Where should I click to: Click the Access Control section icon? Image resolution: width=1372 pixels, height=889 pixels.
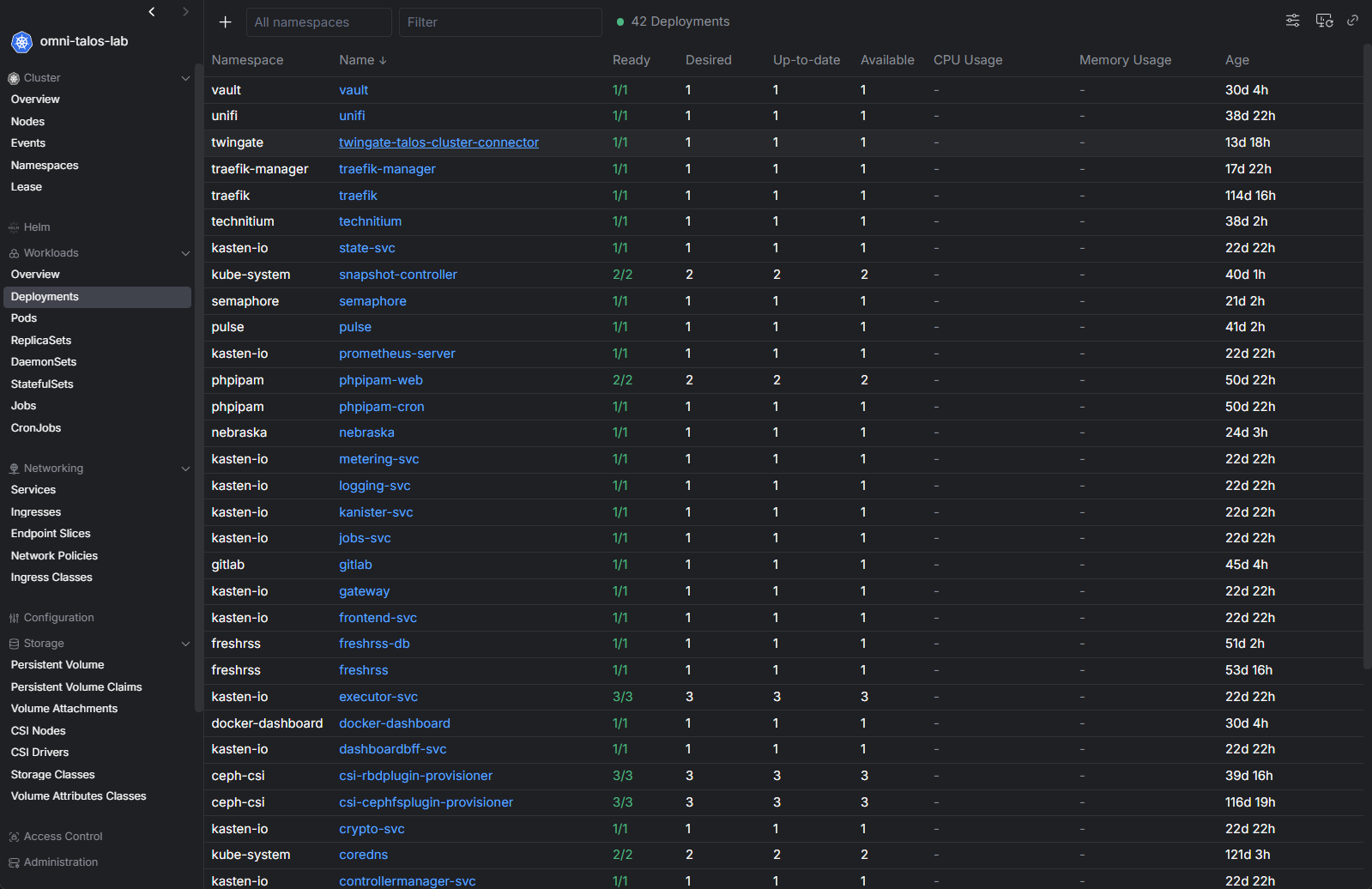click(x=14, y=837)
